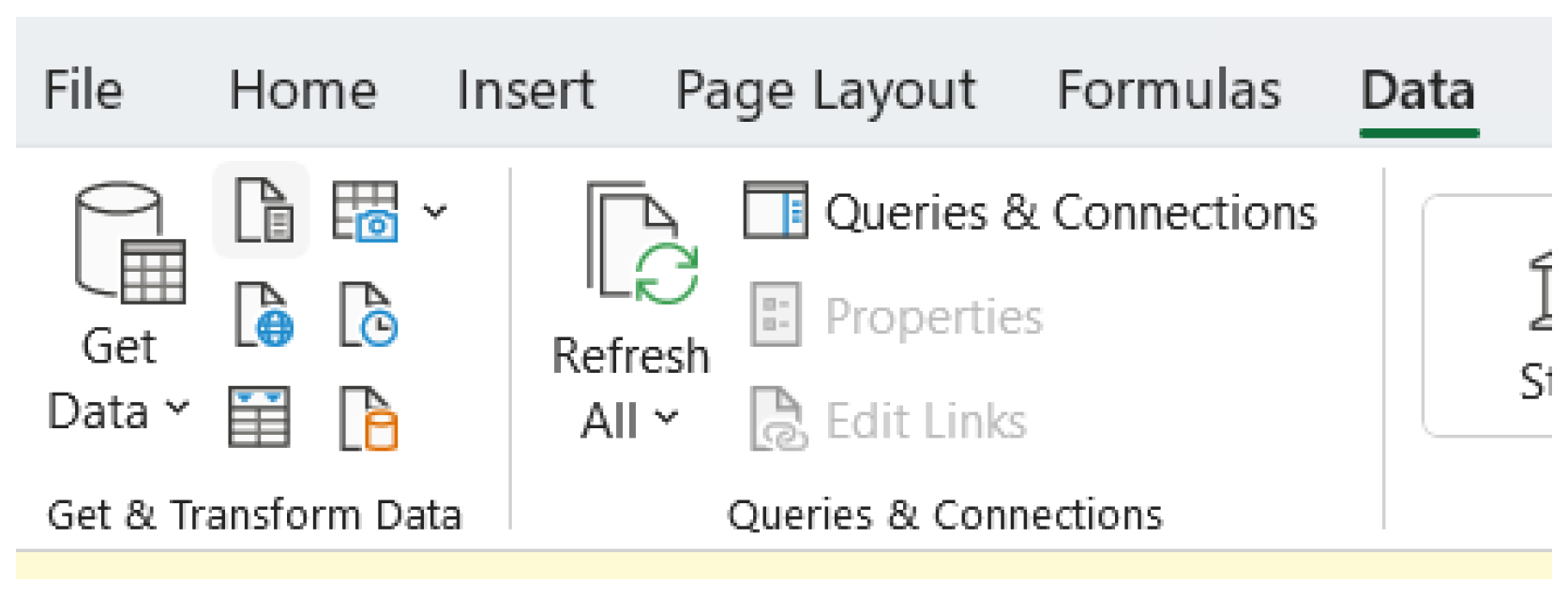The width and height of the screenshot is (1568, 596).
Task: Select the Page Layout tab
Action: point(825,91)
